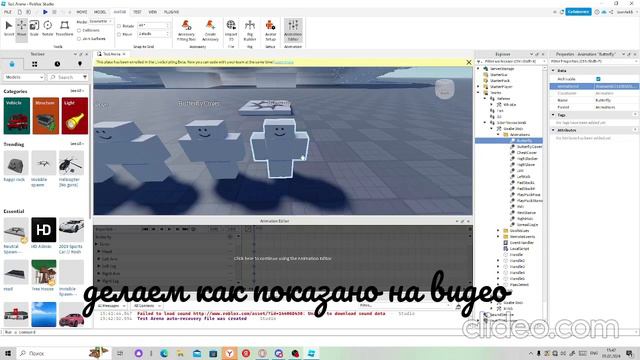Switch to the VIEW ribbon tab
The height and width of the screenshot is (360, 640).
pos(153,12)
